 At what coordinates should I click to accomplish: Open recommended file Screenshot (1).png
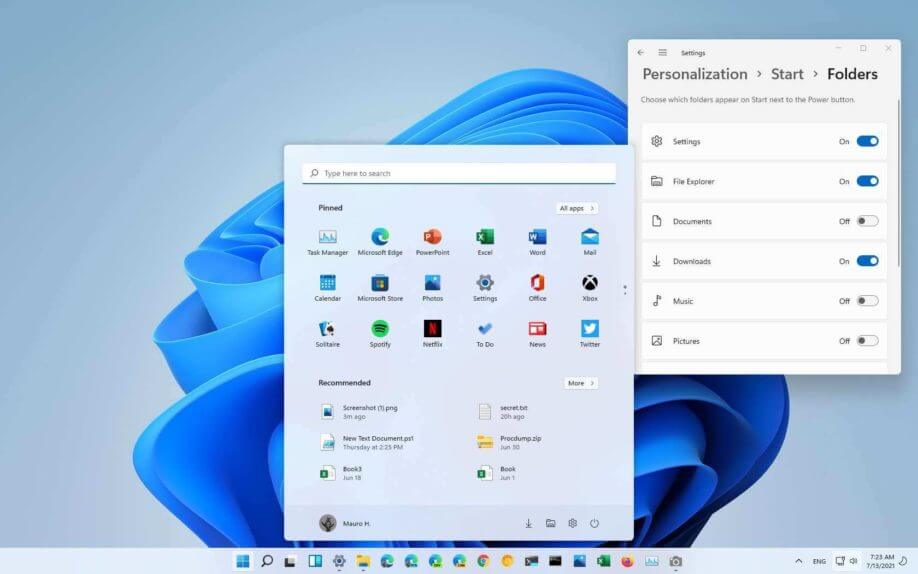click(x=360, y=412)
